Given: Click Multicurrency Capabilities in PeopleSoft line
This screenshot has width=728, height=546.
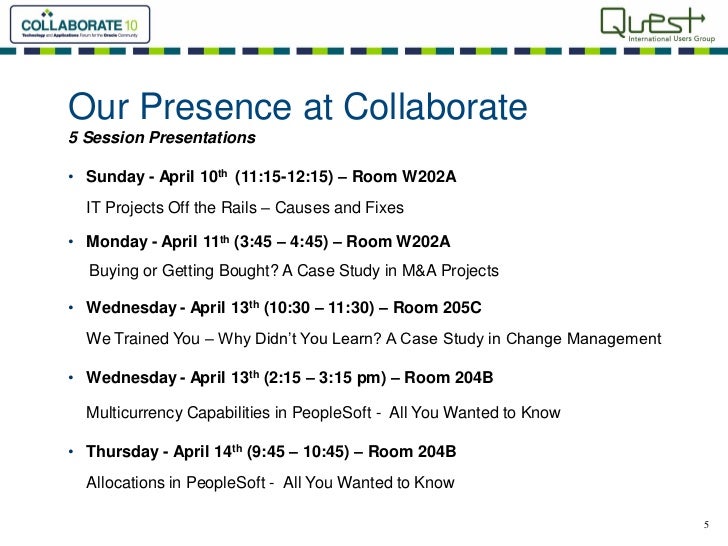Looking at the screenshot, I should pyautogui.click(x=323, y=412).
